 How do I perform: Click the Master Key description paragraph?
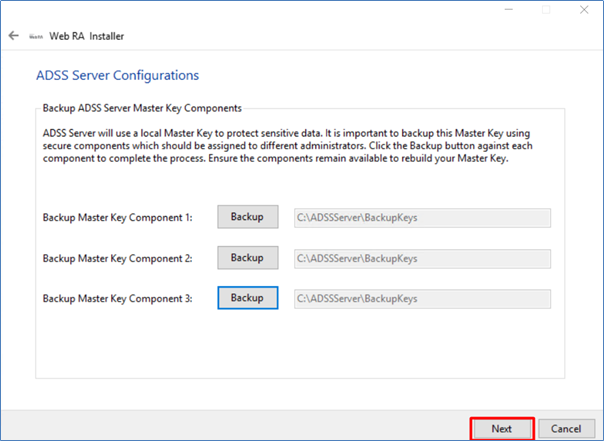click(x=288, y=146)
